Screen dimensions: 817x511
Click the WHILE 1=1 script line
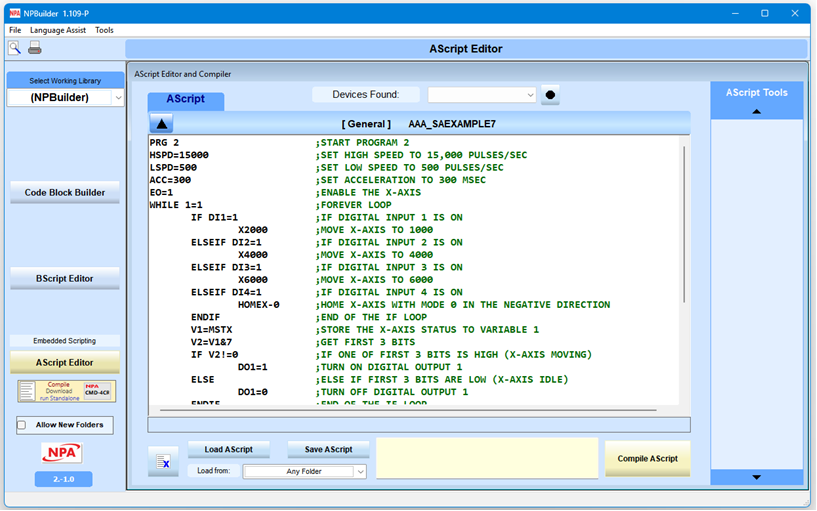pos(176,205)
